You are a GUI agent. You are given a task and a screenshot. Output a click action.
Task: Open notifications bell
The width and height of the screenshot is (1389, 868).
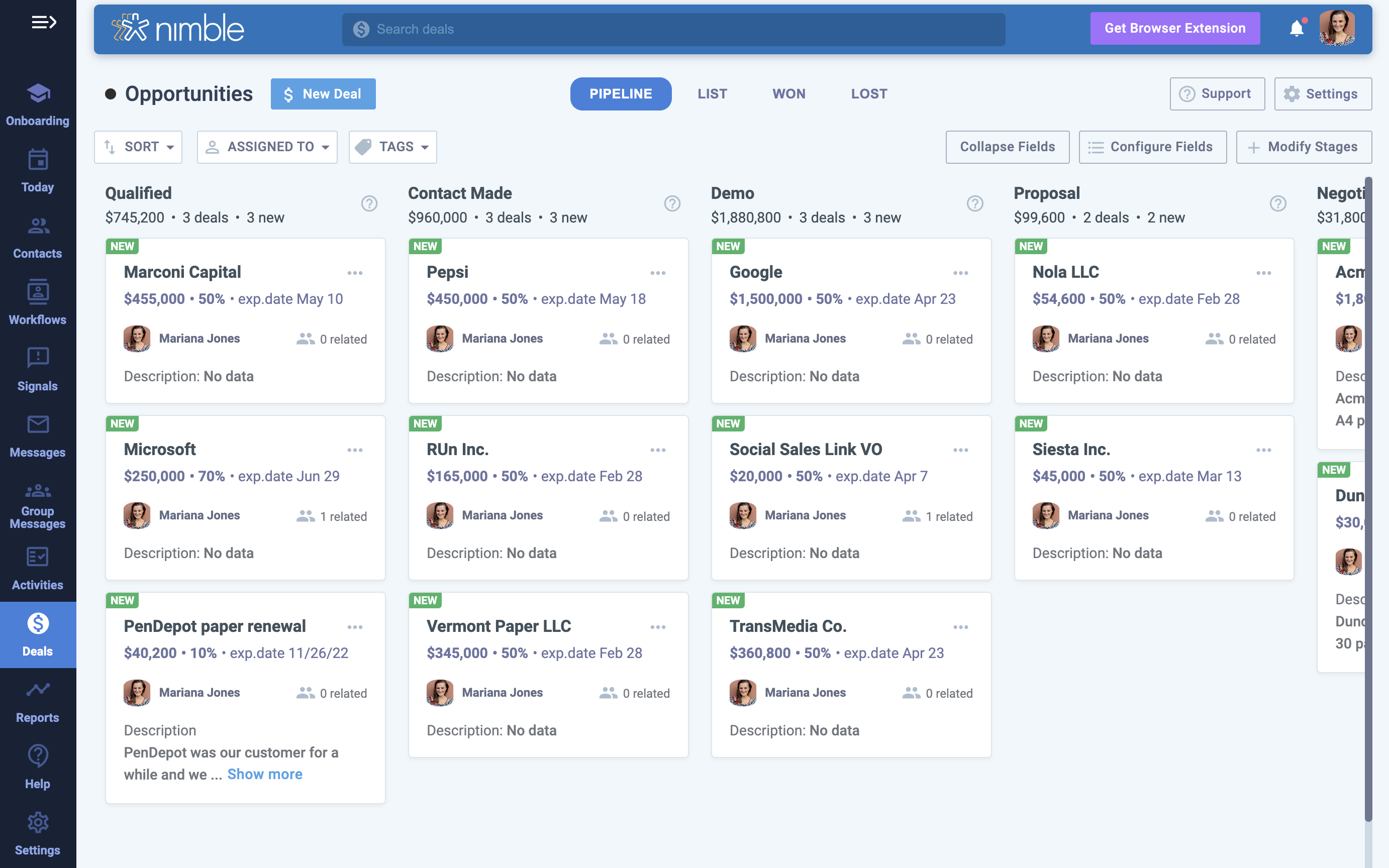click(1297, 28)
